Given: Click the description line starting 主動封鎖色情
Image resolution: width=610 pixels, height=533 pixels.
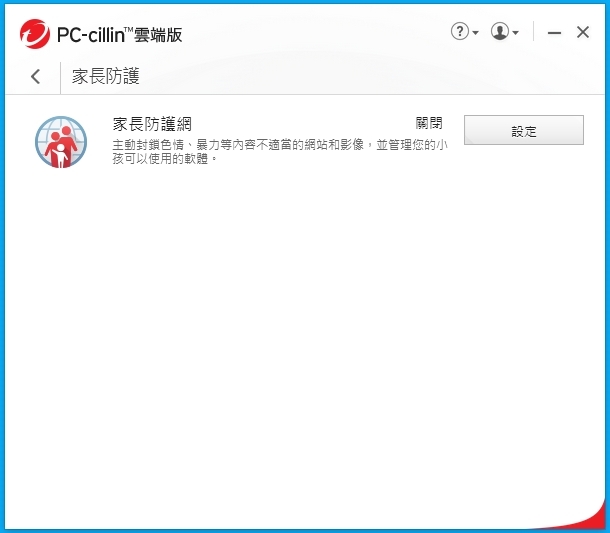Looking at the screenshot, I should point(280,145).
